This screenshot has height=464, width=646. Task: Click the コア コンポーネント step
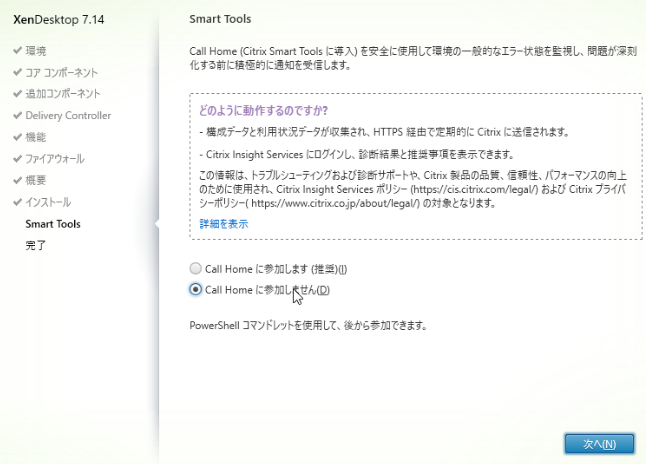point(62,73)
